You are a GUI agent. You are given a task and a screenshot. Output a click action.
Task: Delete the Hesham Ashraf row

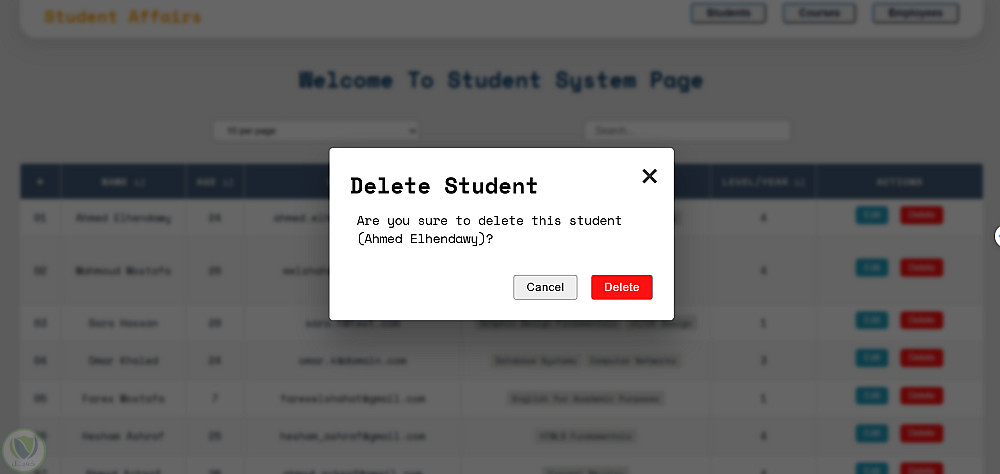[x=921, y=434]
